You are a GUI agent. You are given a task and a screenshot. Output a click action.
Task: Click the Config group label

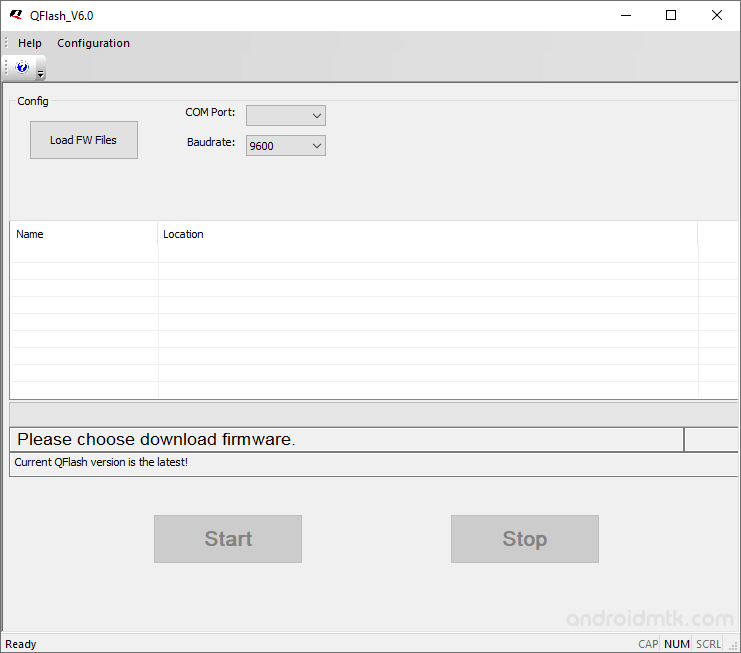pos(33,101)
